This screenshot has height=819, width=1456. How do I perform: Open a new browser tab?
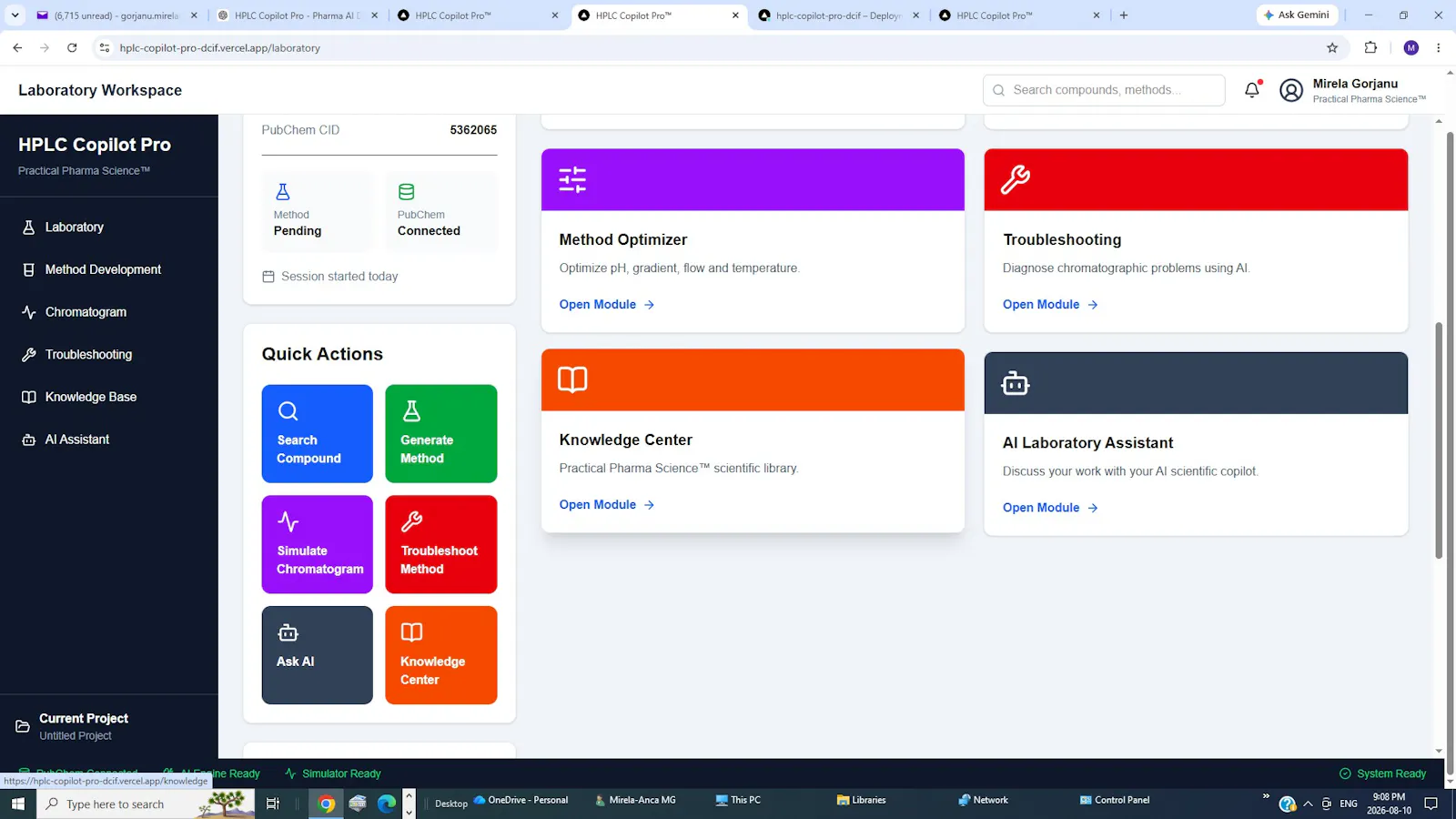[x=1124, y=15]
